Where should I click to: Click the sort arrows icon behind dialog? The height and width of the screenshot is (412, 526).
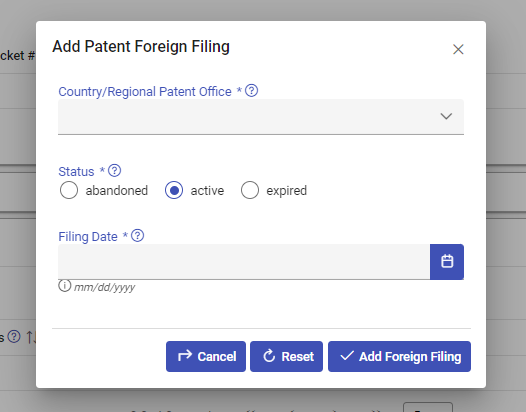tap(31, 337)
